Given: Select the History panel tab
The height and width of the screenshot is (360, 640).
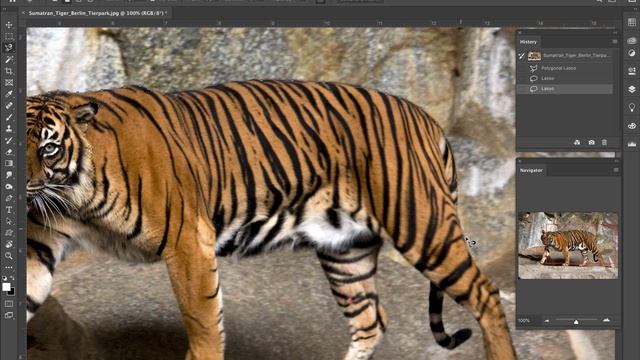Looking at the screenshot, I should [x=528, y=42].
